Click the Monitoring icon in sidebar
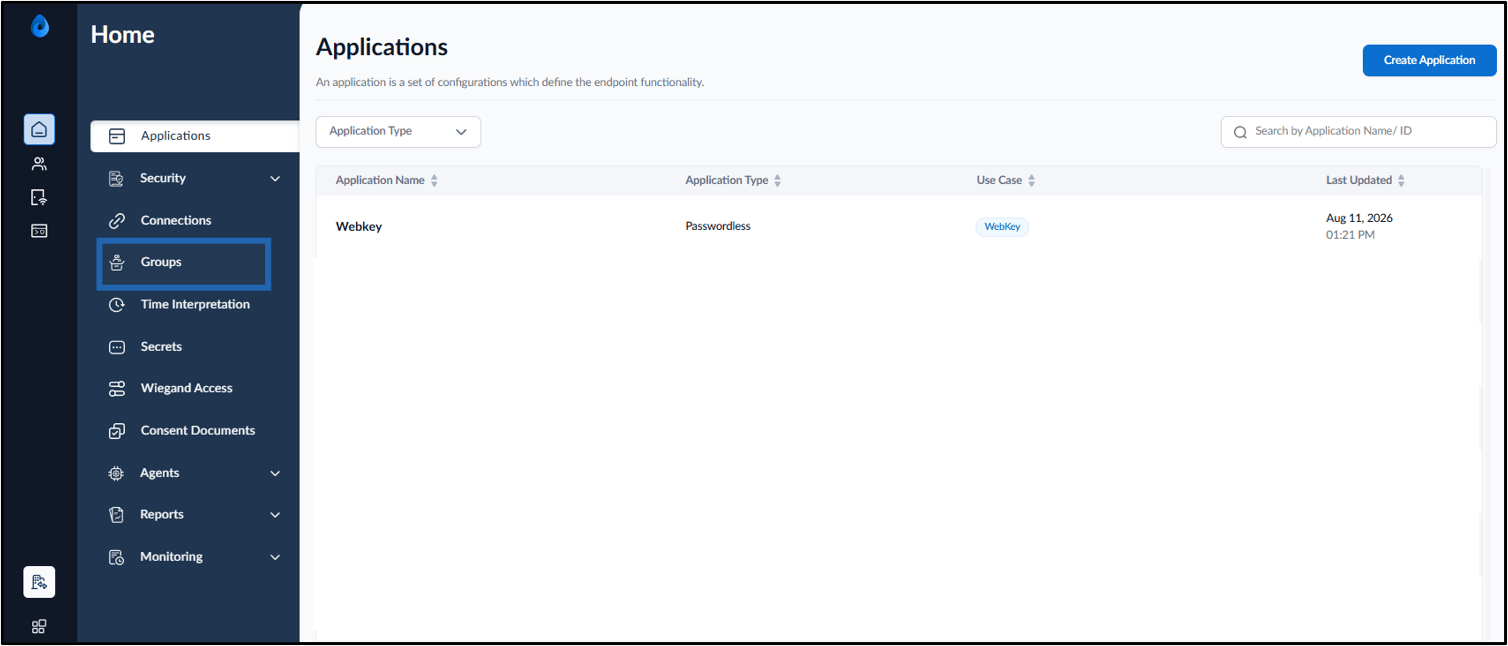Viewport: 1508px width, 646px height. [116, 557]
